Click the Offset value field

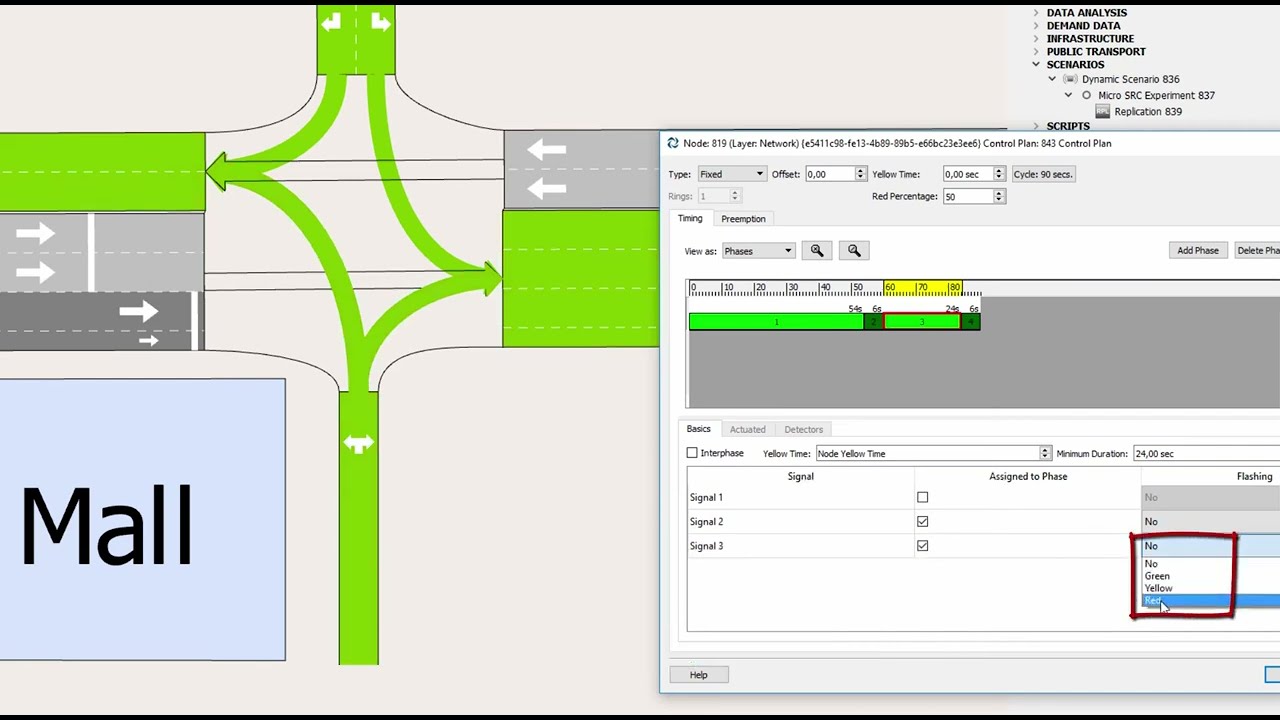[830, 174]
